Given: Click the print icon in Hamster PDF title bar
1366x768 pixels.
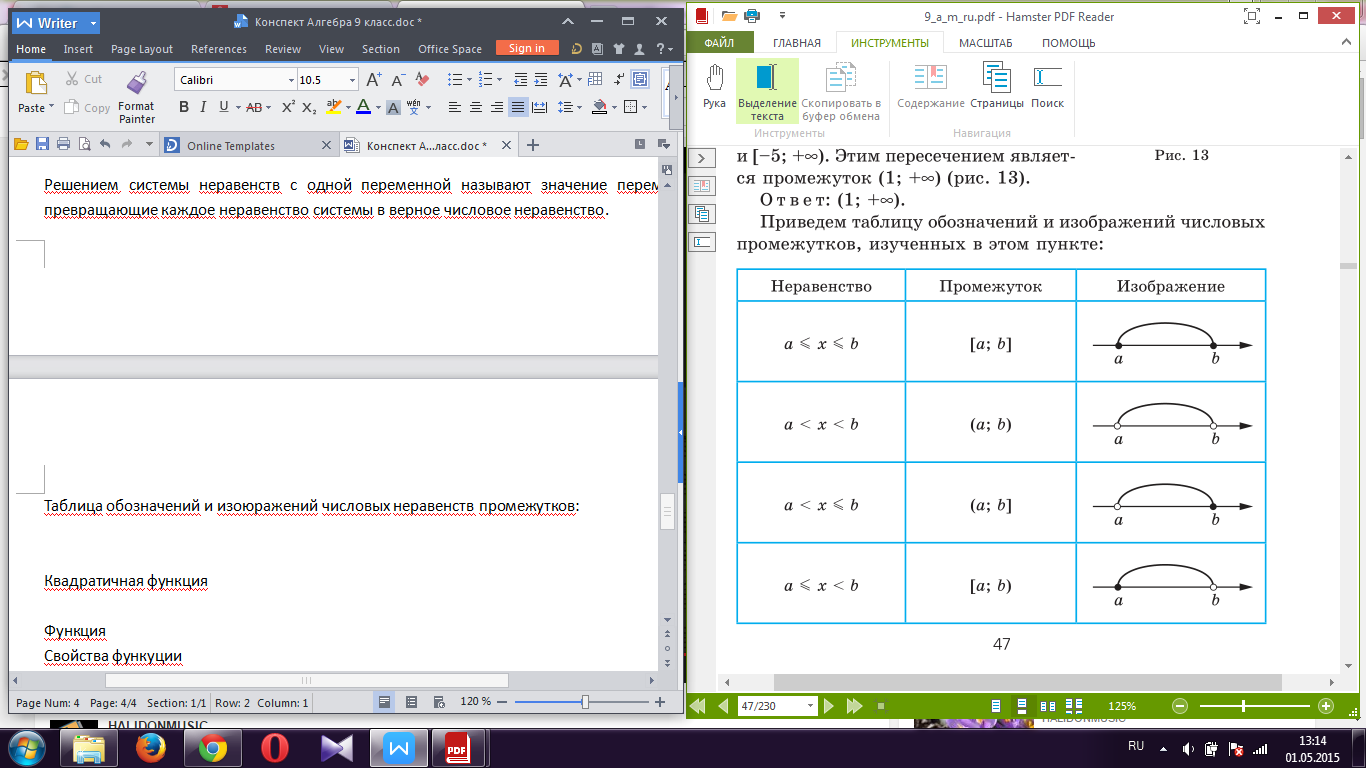Looking at the screenshot, I should coord(752,15).
